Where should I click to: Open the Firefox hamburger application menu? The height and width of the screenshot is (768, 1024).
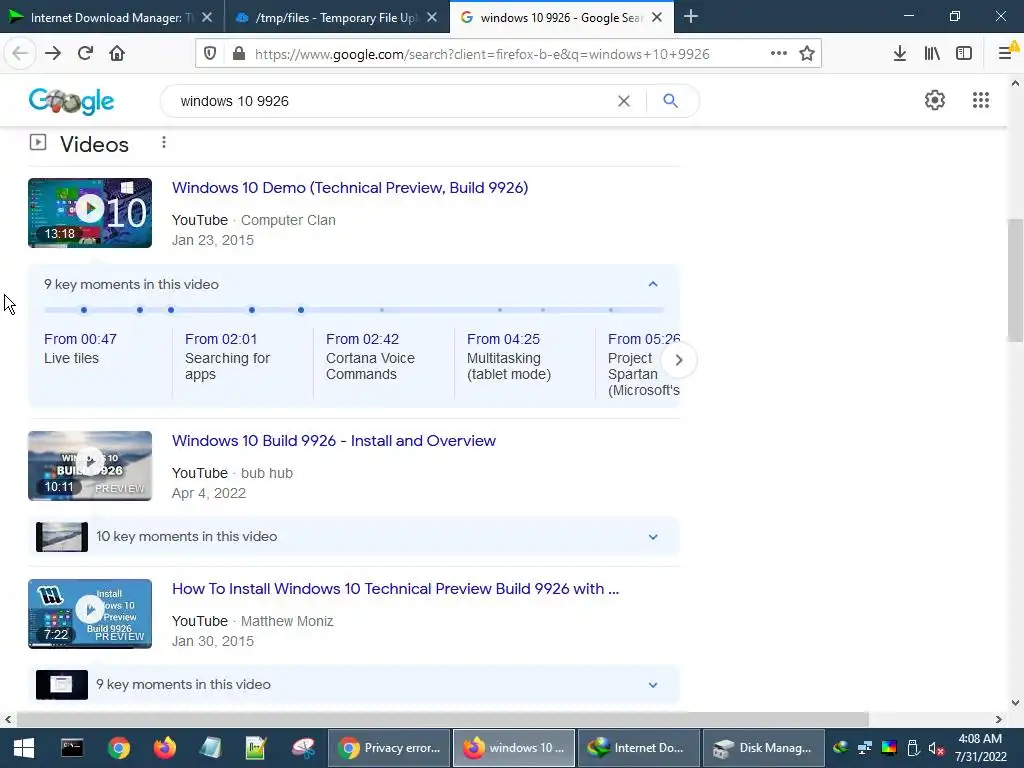[x=1006, y=54]
